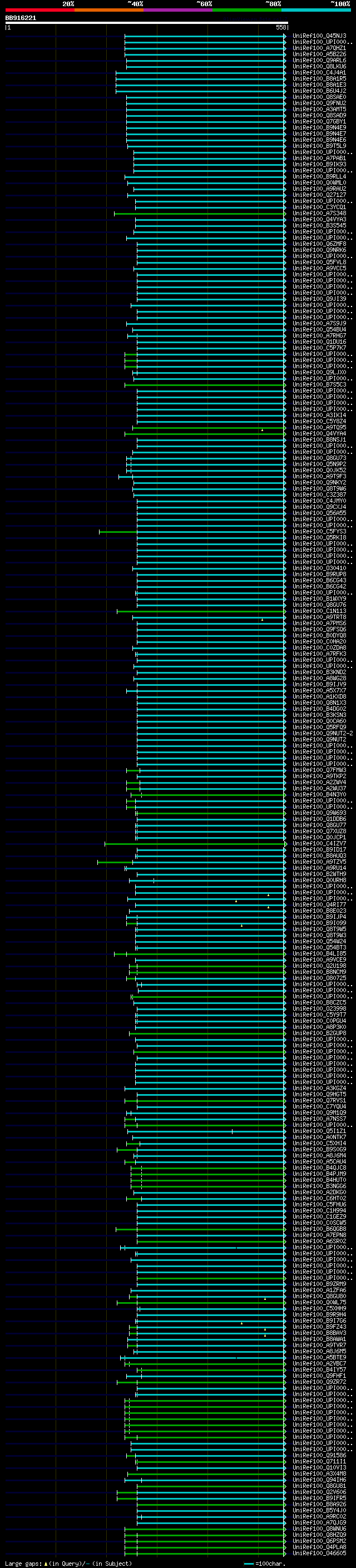Open hit UniRef100_C4J4A1
This screenshot has height=1568, width=356.
tap(319, 72)
